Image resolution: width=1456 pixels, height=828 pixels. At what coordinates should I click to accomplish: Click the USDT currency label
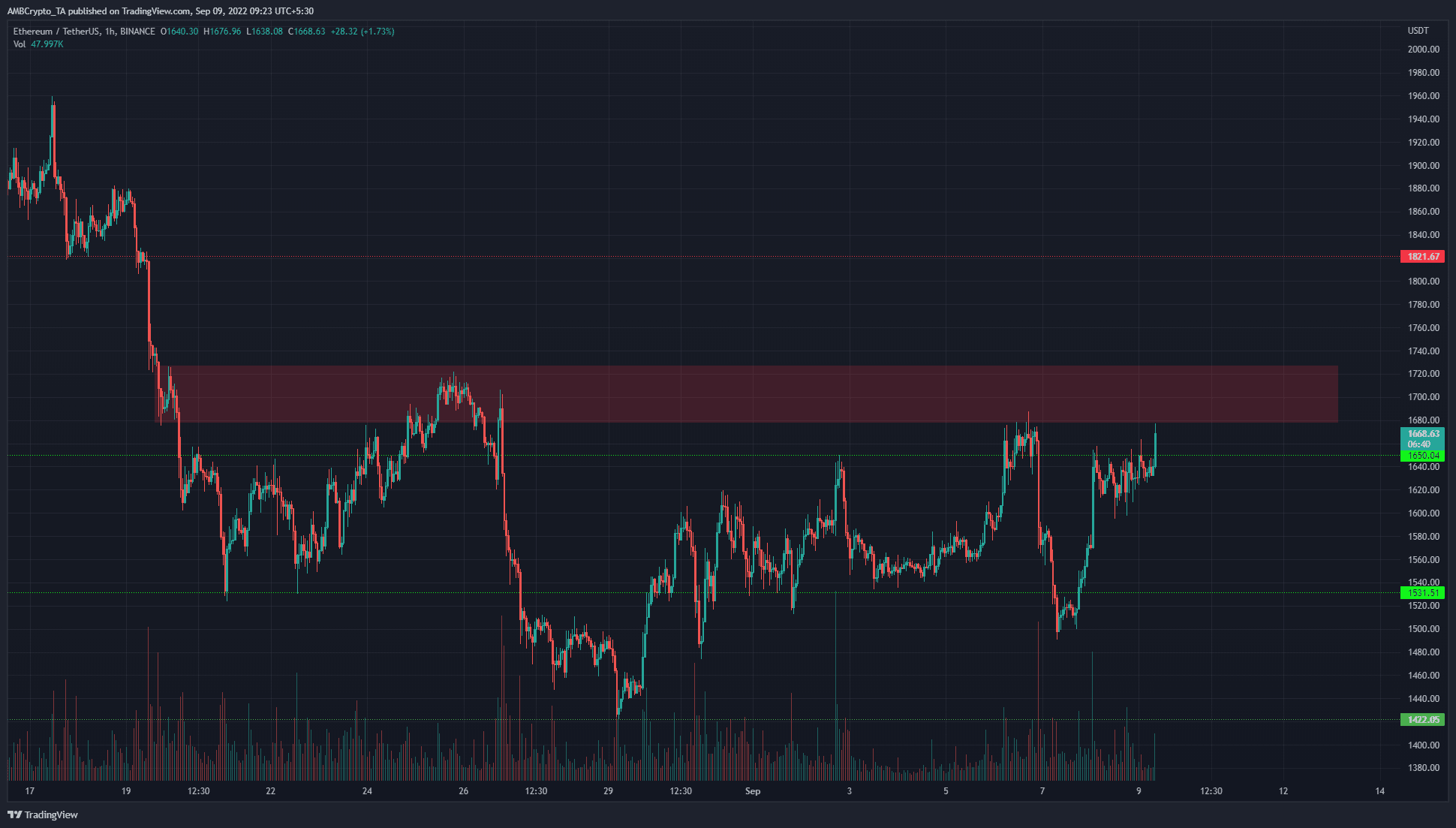pos(1418,31)
